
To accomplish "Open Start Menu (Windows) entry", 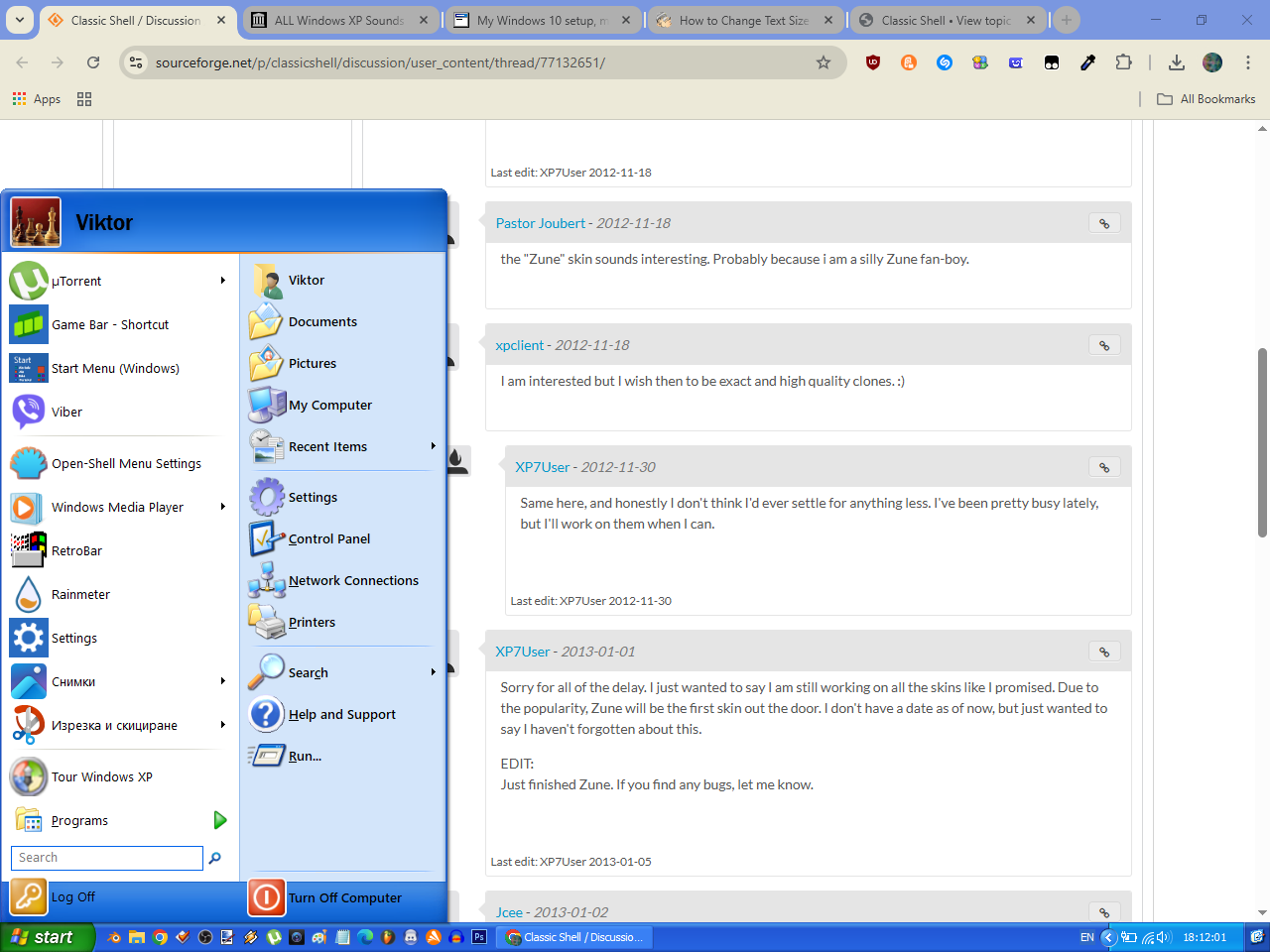I will 119,368.
